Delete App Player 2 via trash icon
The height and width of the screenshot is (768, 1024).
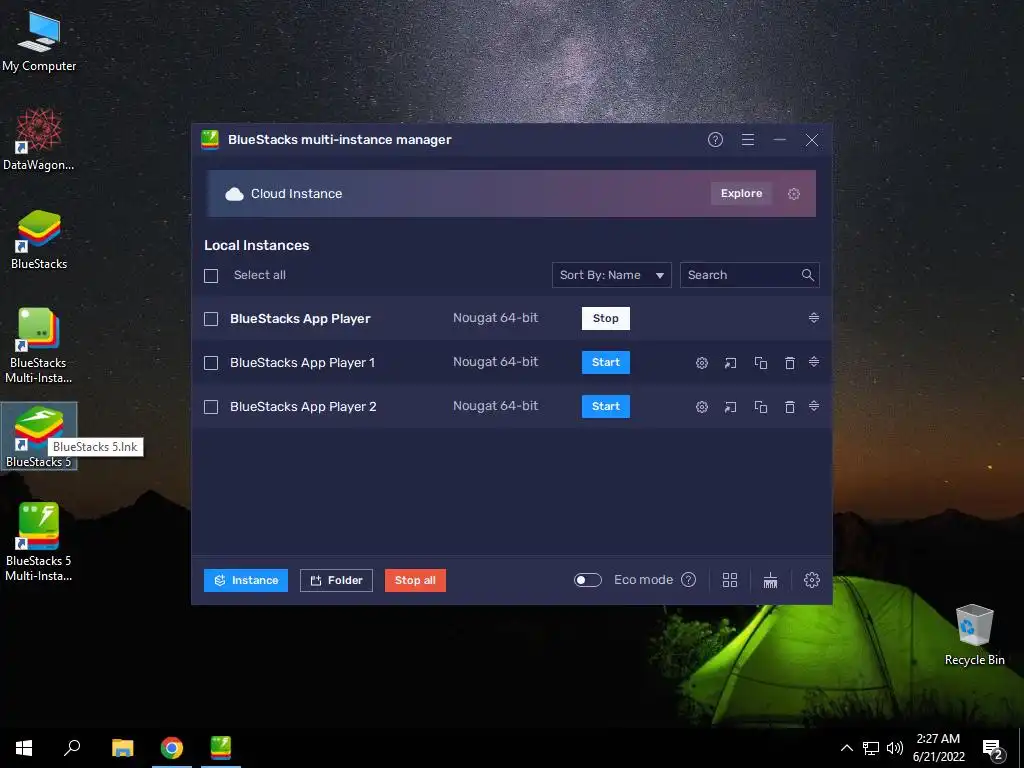790,407
